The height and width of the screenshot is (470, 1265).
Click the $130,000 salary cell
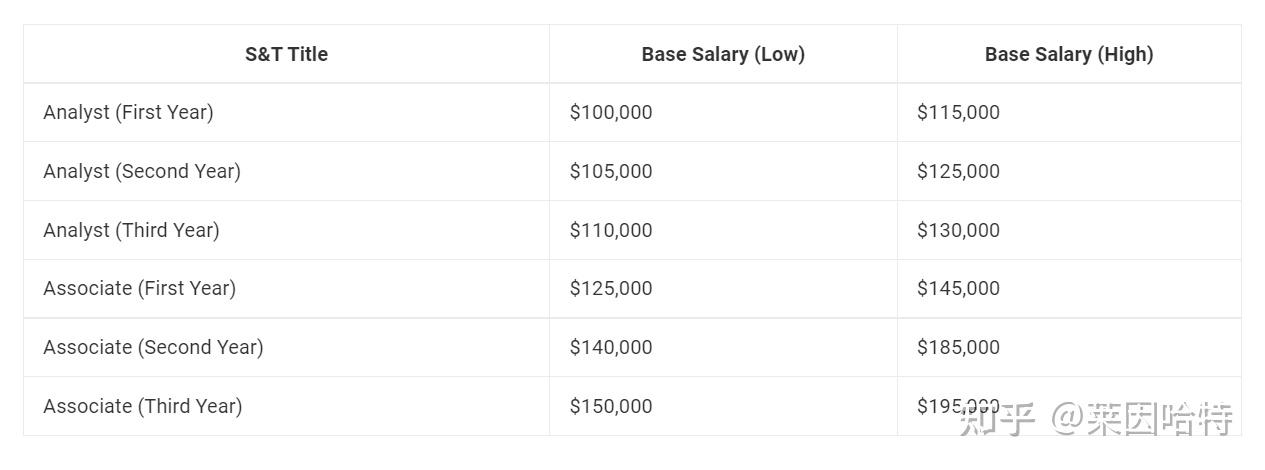tap(958, 230)
